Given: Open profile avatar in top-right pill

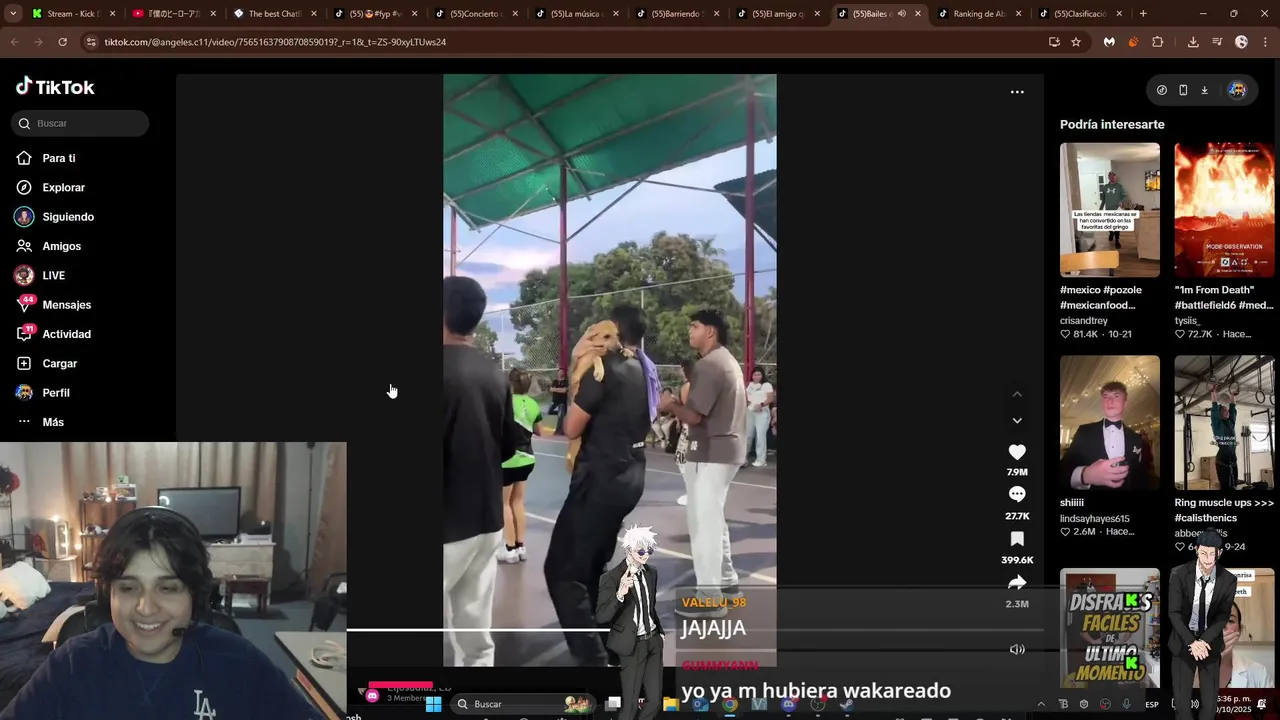Looking at the screenshot, I should point(1237,90).
